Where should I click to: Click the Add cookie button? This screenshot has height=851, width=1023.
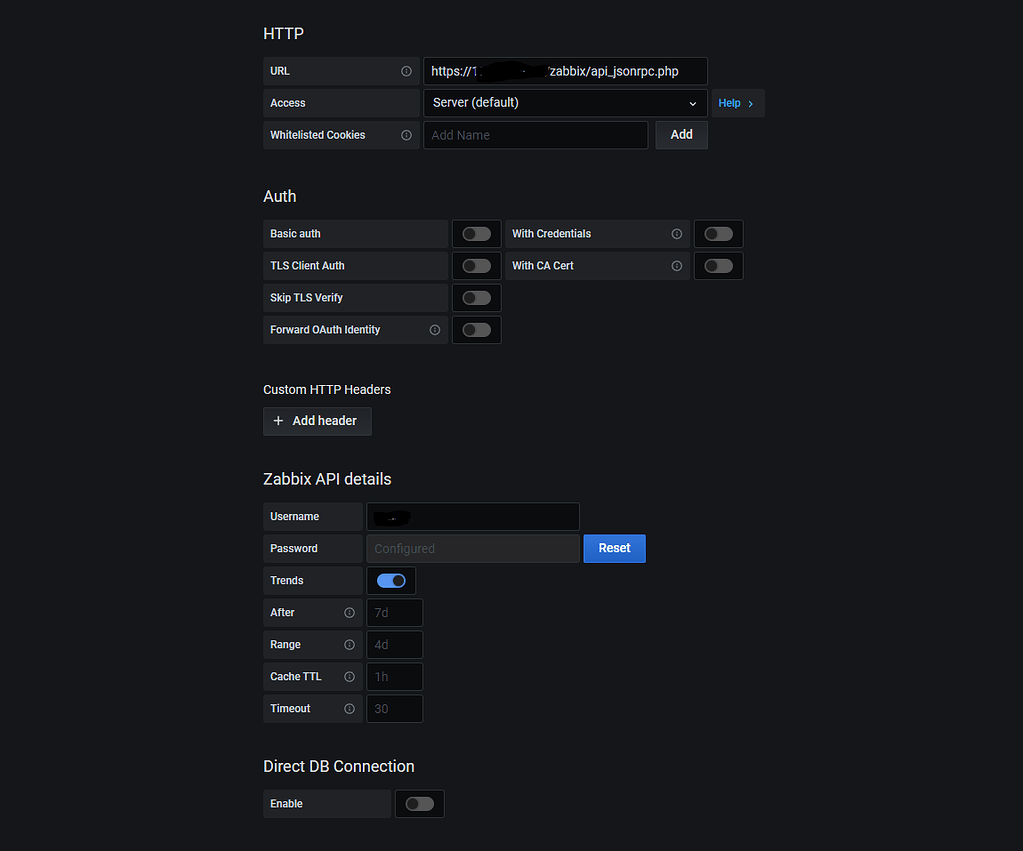click(681, 135)
